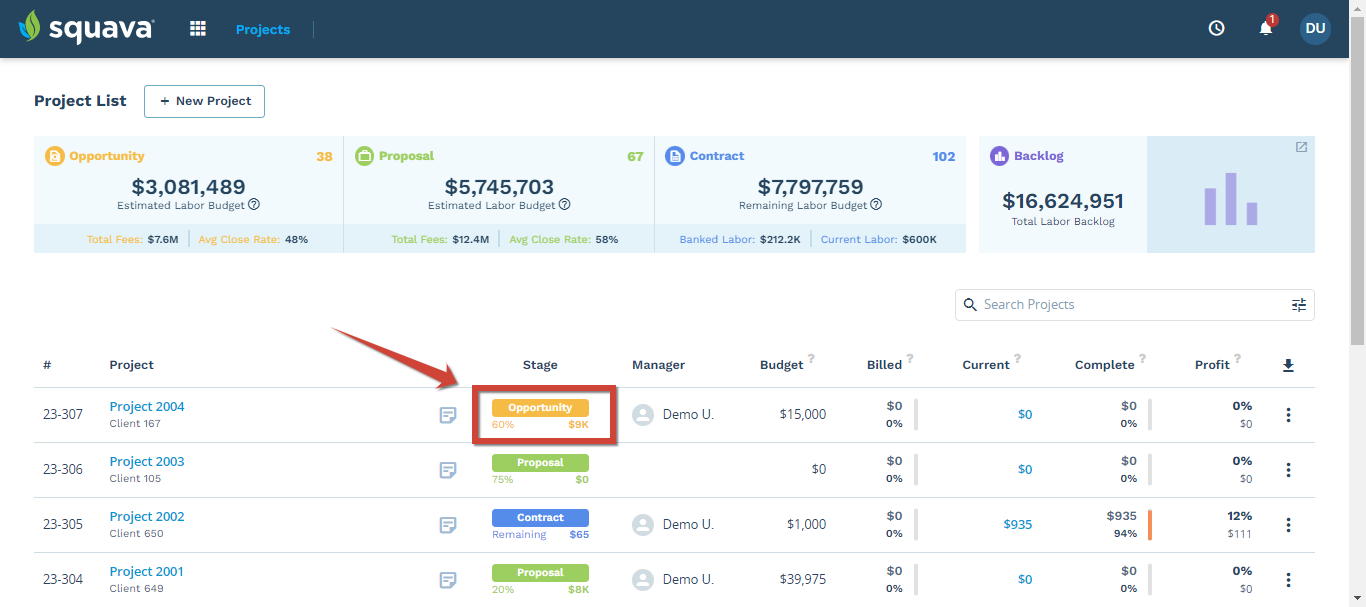Export the project list via download icon

(x=1288, y=365)
